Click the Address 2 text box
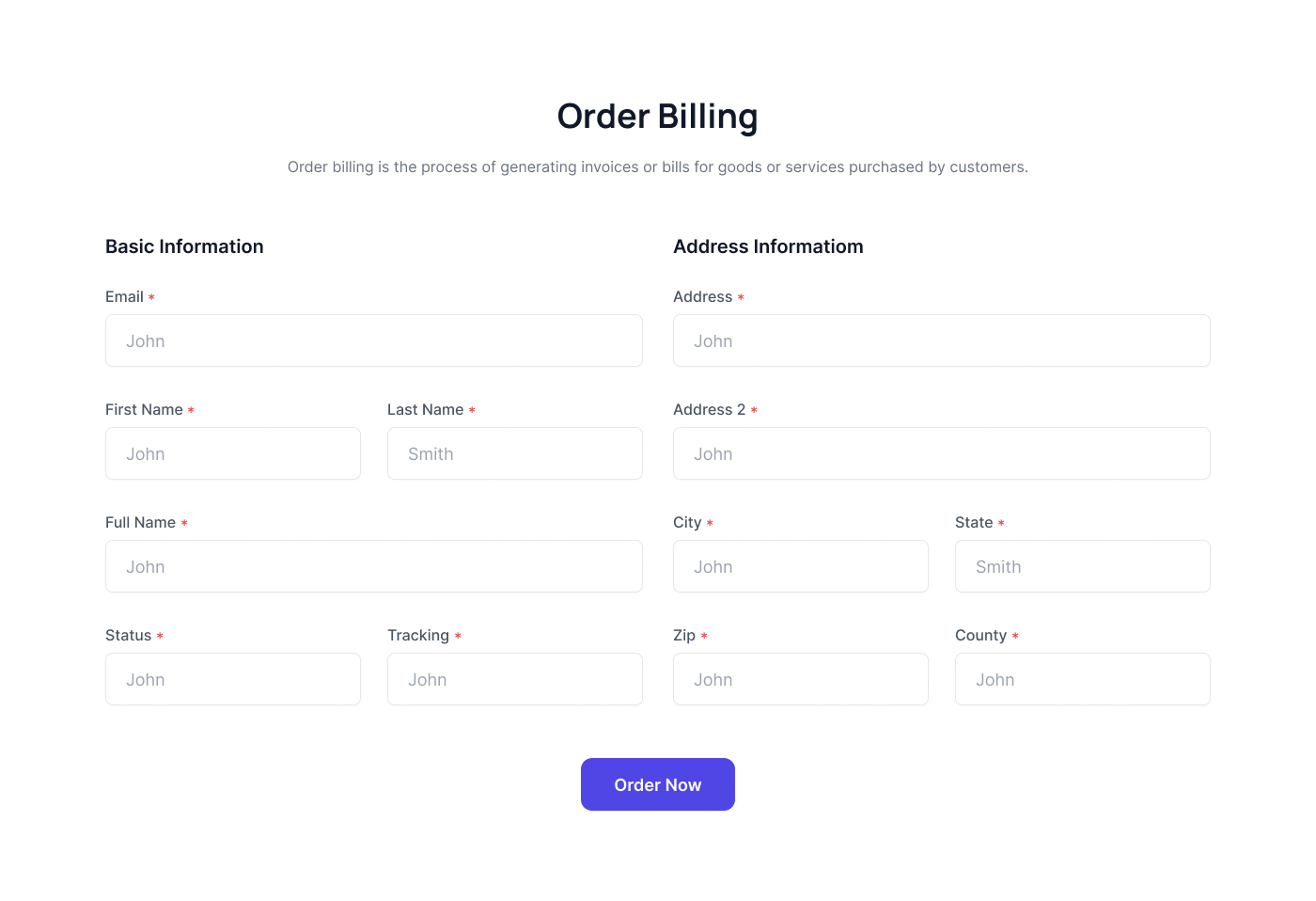Screen dimensions: 1316x901 pos(941,453)
